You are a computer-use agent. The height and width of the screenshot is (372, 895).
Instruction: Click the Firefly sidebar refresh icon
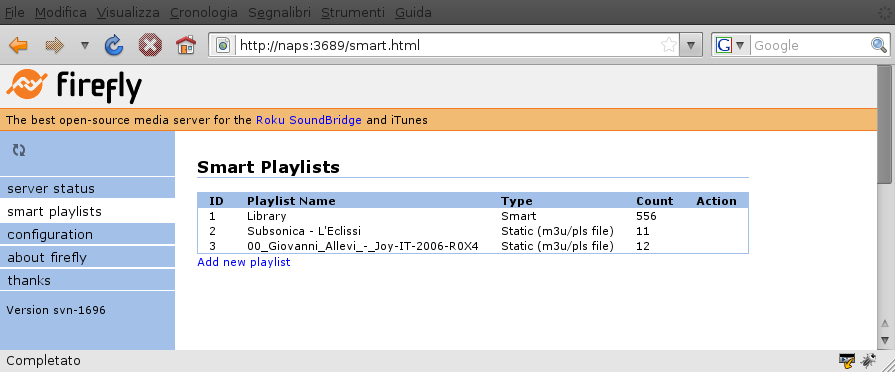click(x=19, y=150)
